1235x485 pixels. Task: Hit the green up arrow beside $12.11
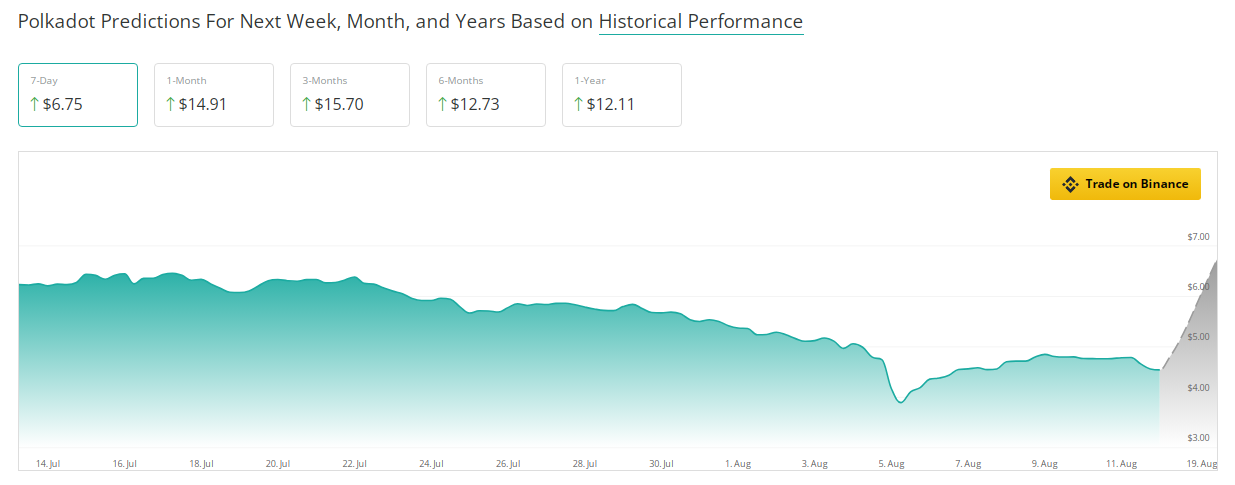coord(579,104)
